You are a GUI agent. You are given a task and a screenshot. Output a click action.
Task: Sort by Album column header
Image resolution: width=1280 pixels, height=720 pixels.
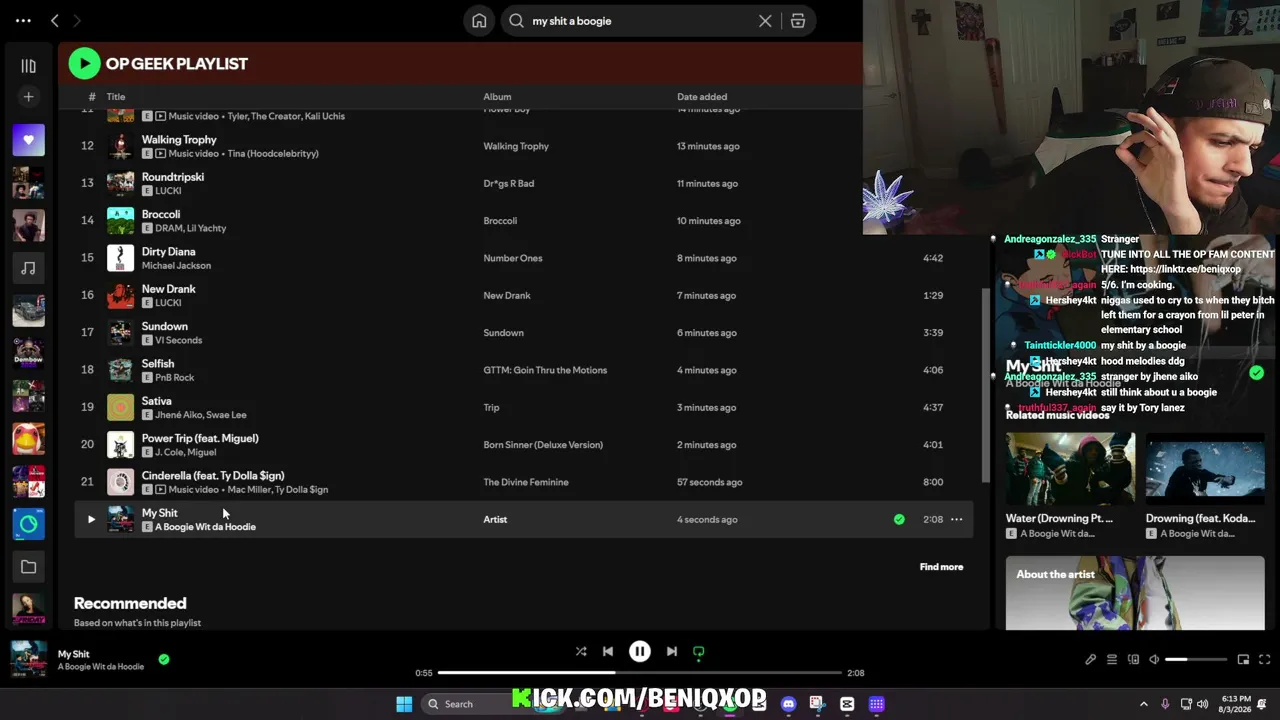click(497, 97)
